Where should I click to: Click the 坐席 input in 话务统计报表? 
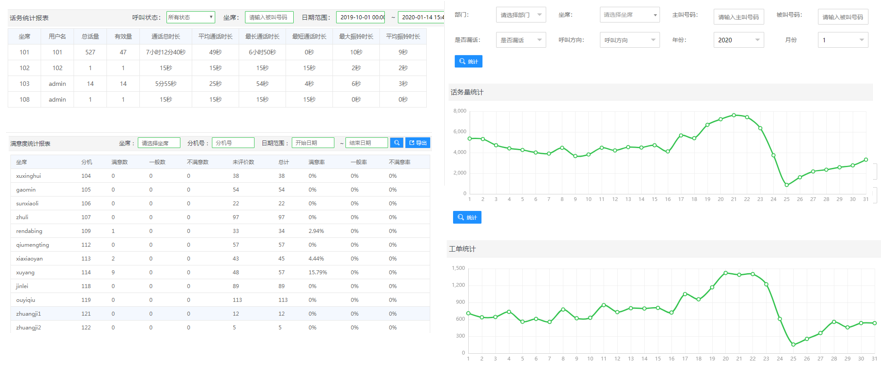(269, 18)
